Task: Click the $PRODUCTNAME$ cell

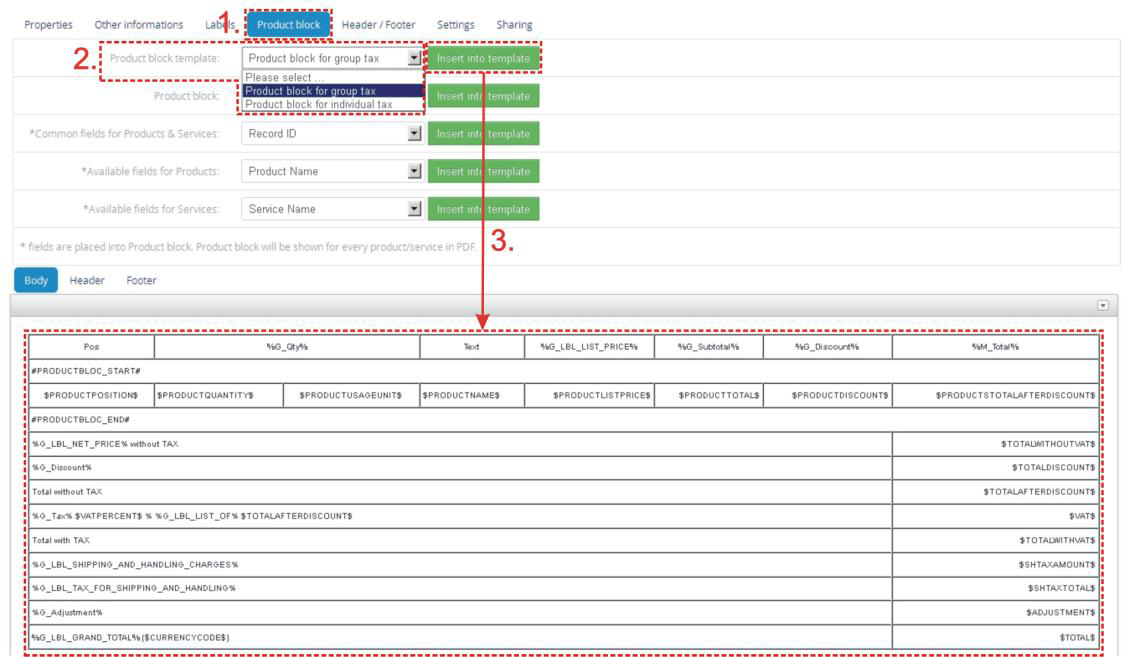Action: coord(472,395)
